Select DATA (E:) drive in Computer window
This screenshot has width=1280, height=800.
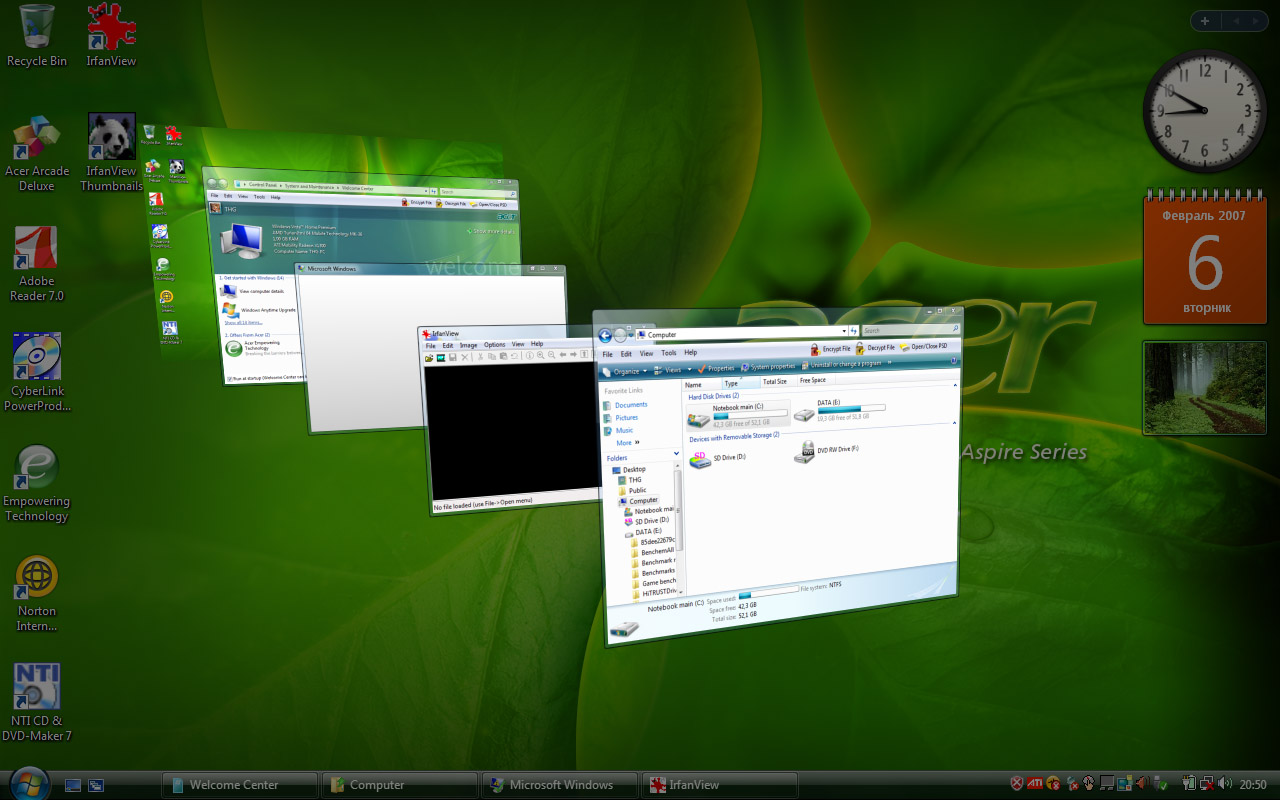point(841,410)
